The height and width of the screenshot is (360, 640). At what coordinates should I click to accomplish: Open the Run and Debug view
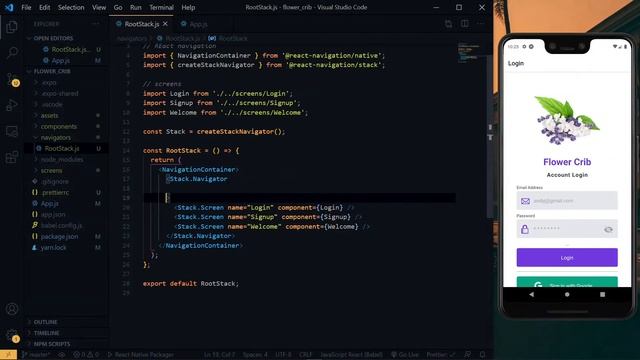12,105
